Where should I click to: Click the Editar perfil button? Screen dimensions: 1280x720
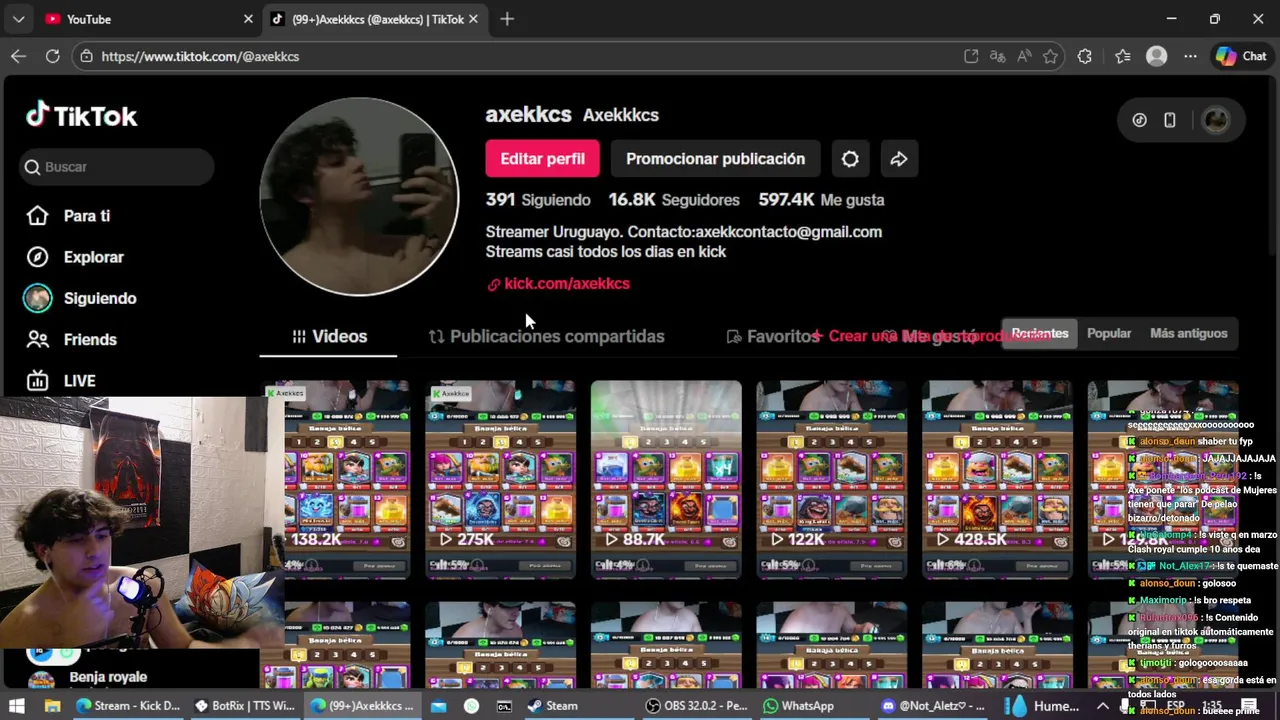click(542, 159)
